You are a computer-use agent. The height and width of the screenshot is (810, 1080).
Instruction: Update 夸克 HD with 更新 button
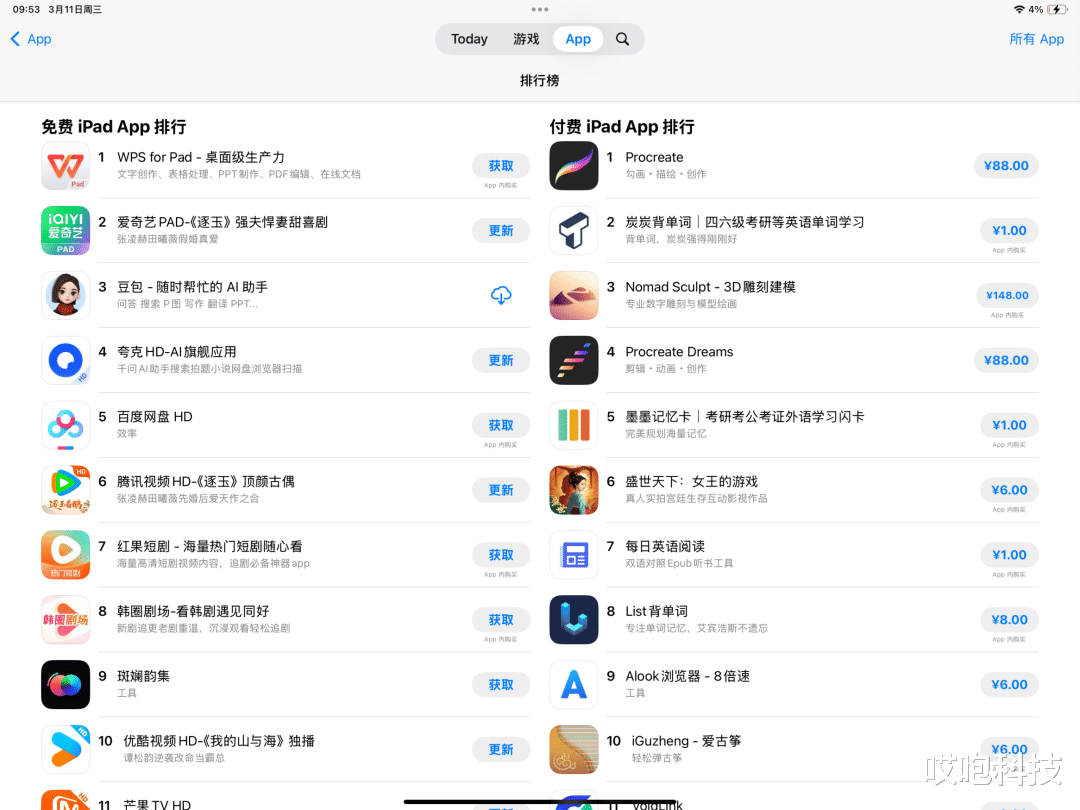click(x=501, y=360)
